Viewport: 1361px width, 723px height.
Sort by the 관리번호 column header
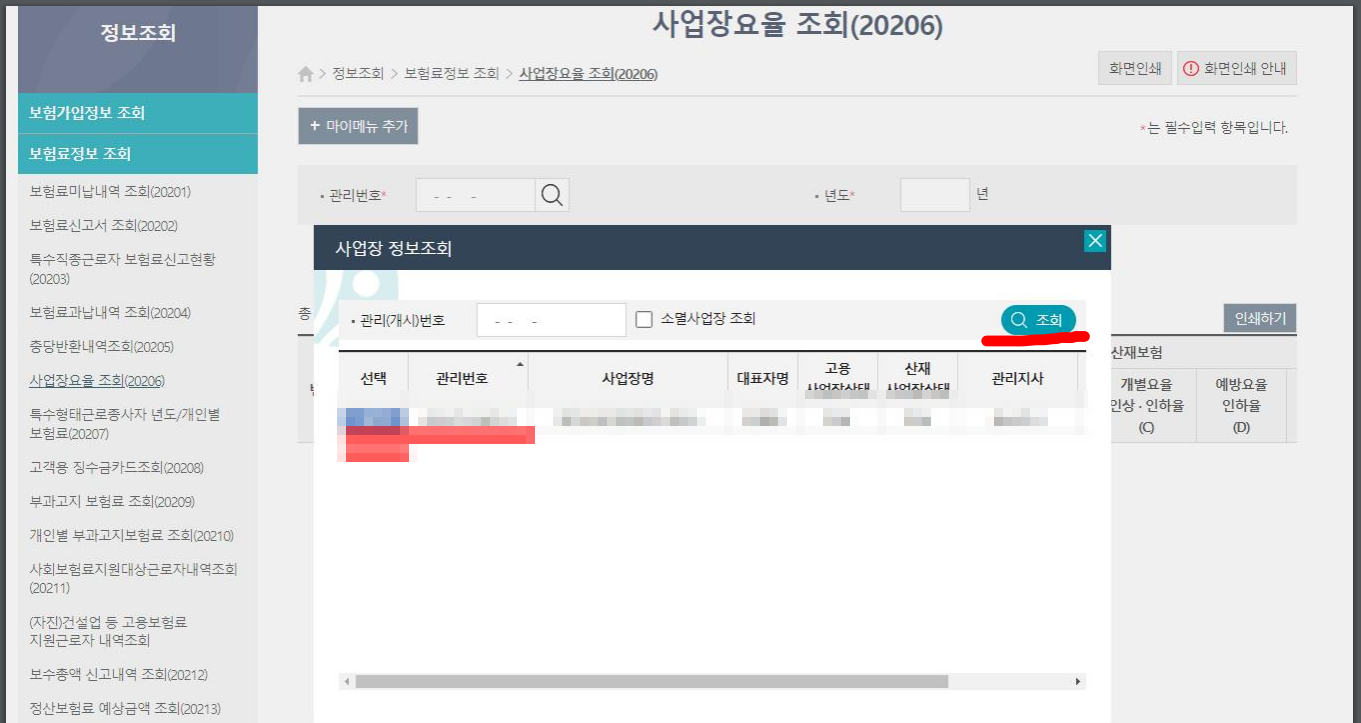[x=462, y=379]
